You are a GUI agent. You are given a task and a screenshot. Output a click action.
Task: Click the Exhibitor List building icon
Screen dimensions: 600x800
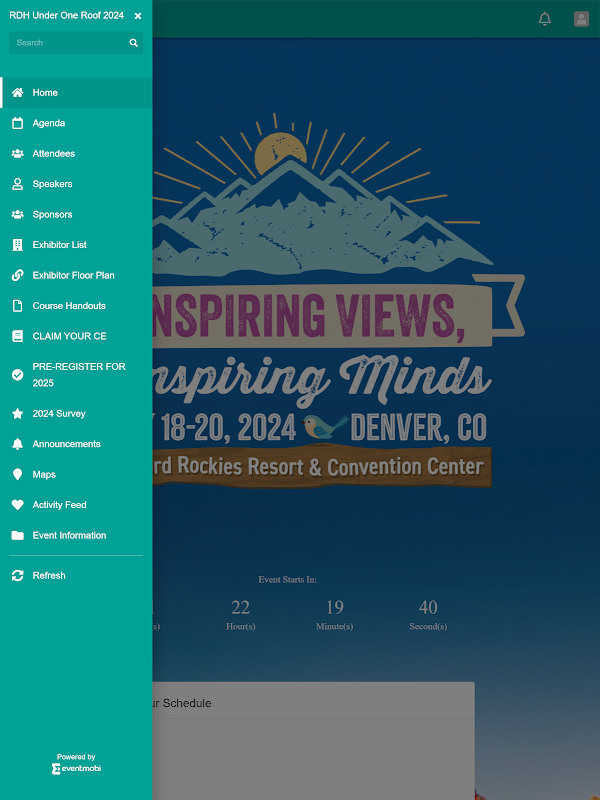tap(17, 245)
